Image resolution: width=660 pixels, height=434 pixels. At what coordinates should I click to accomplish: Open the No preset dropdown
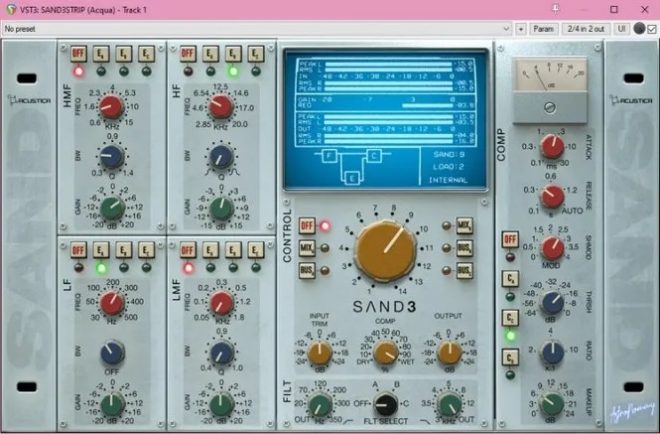(257, 29)
